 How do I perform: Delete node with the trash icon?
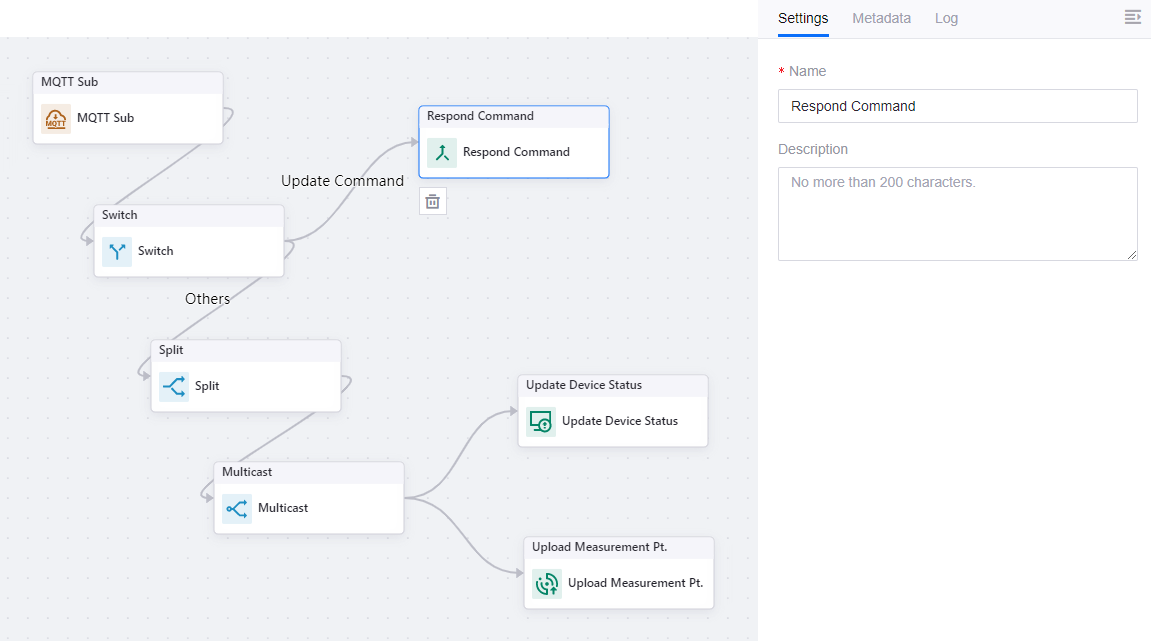(x=433, y=201)
